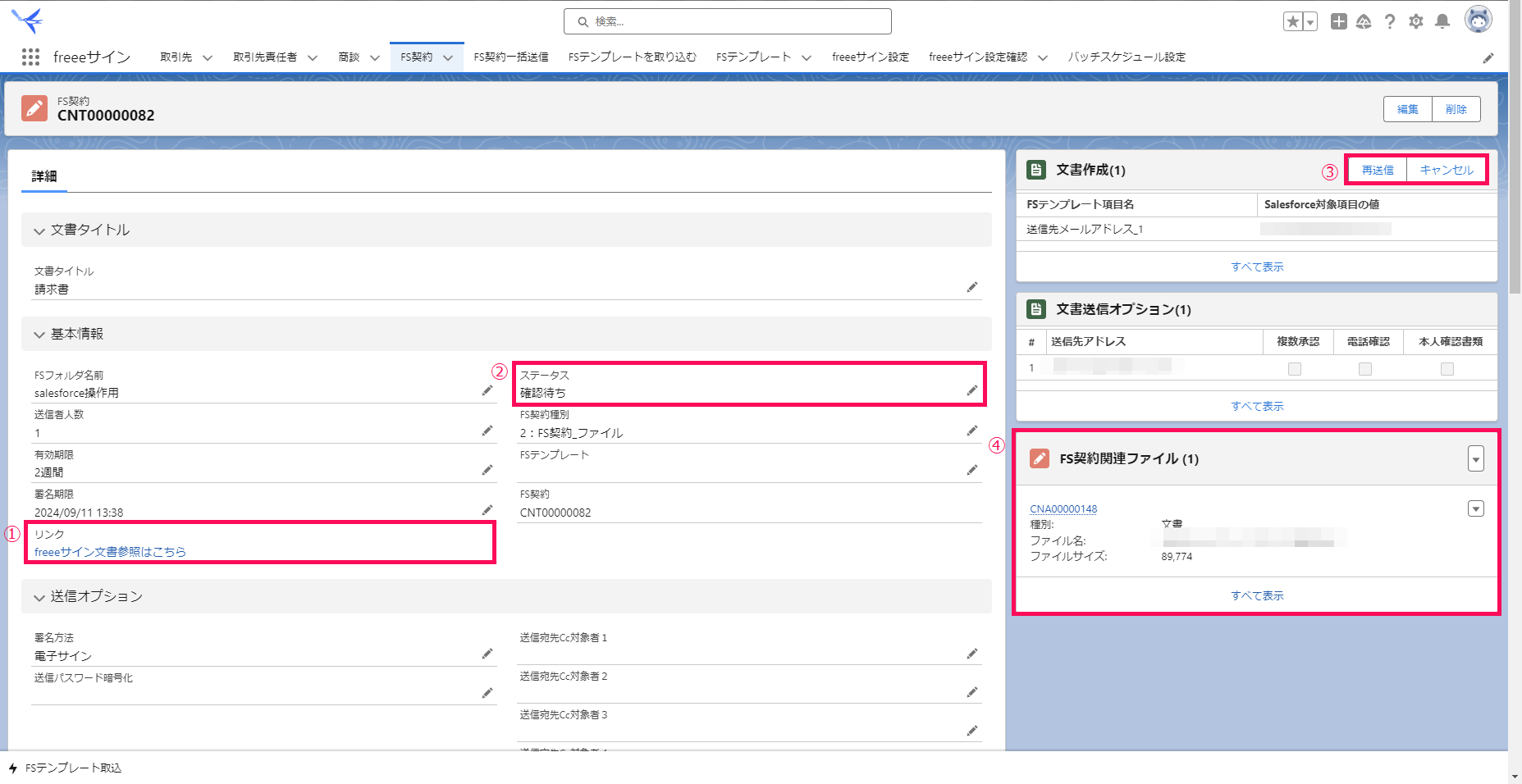Screen dimensions: 1522x784
Task: Click the 文書作成 panel icon
Action: (x=1036, y=170)
